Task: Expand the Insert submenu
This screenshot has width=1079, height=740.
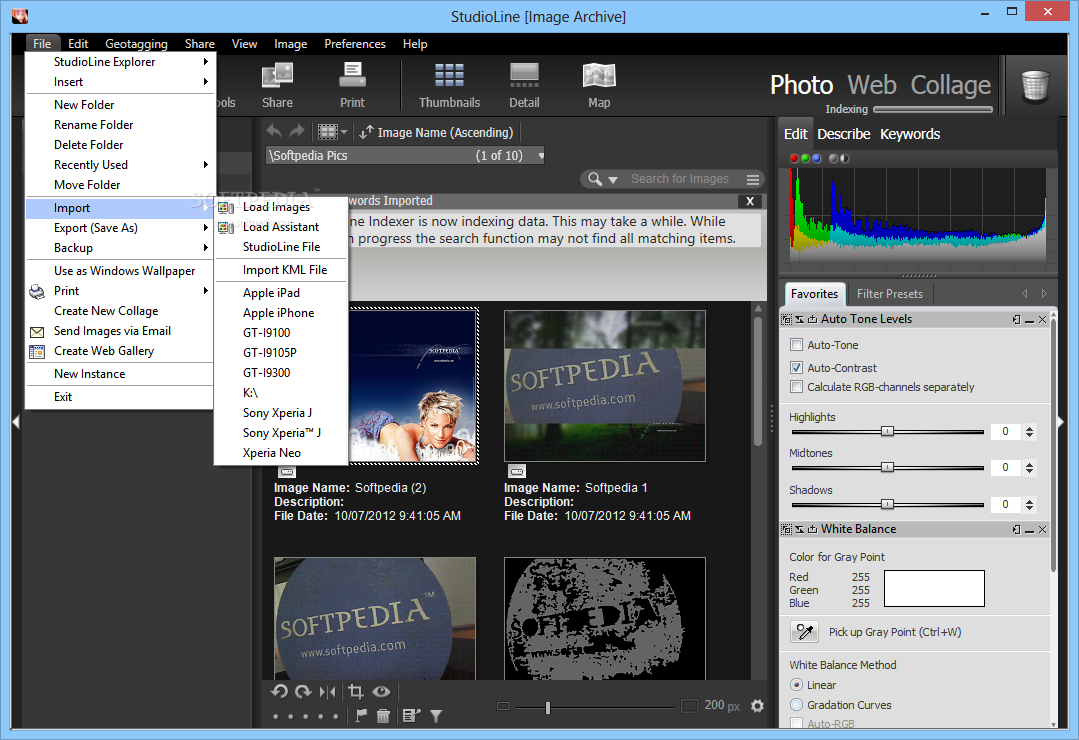Action: [120, 82]
